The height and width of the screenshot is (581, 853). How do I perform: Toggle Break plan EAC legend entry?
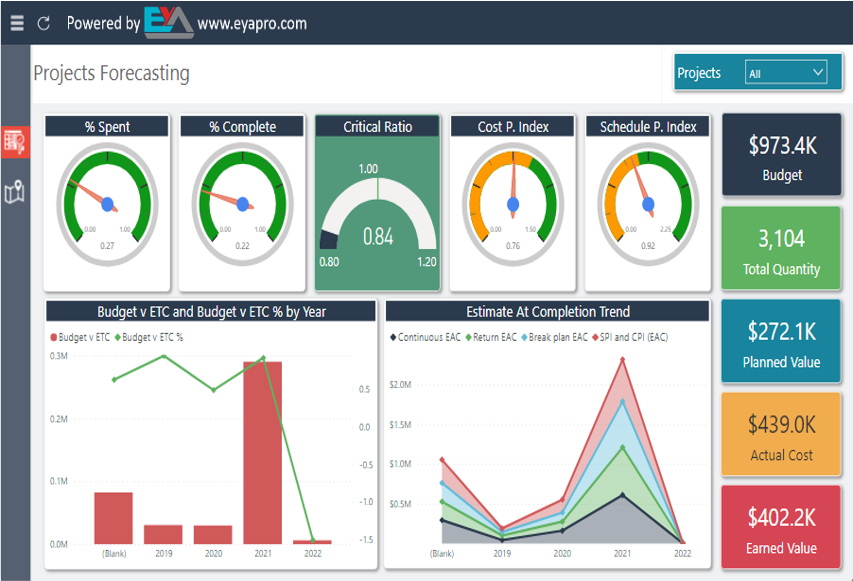coord(554,337)
